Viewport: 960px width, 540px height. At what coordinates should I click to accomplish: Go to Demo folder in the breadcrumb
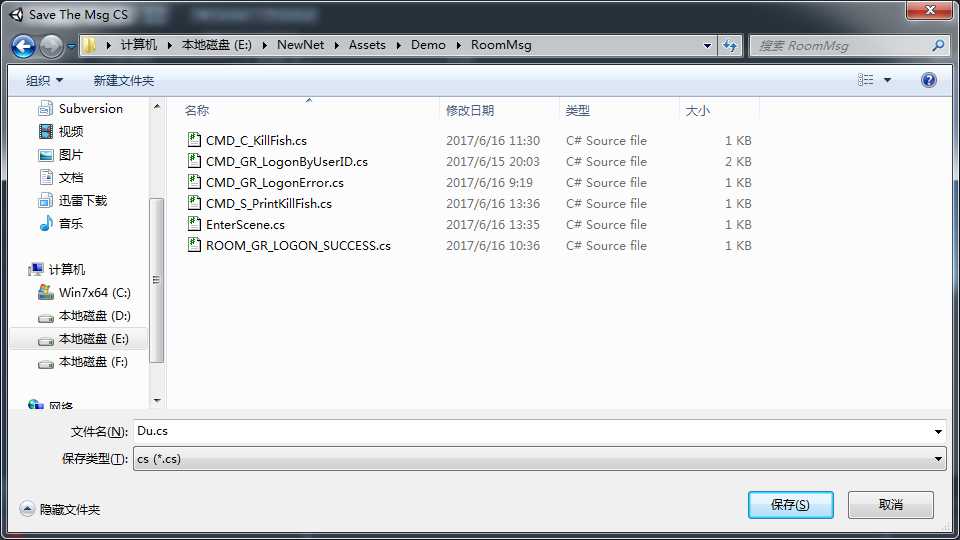[x=428, y=45]
